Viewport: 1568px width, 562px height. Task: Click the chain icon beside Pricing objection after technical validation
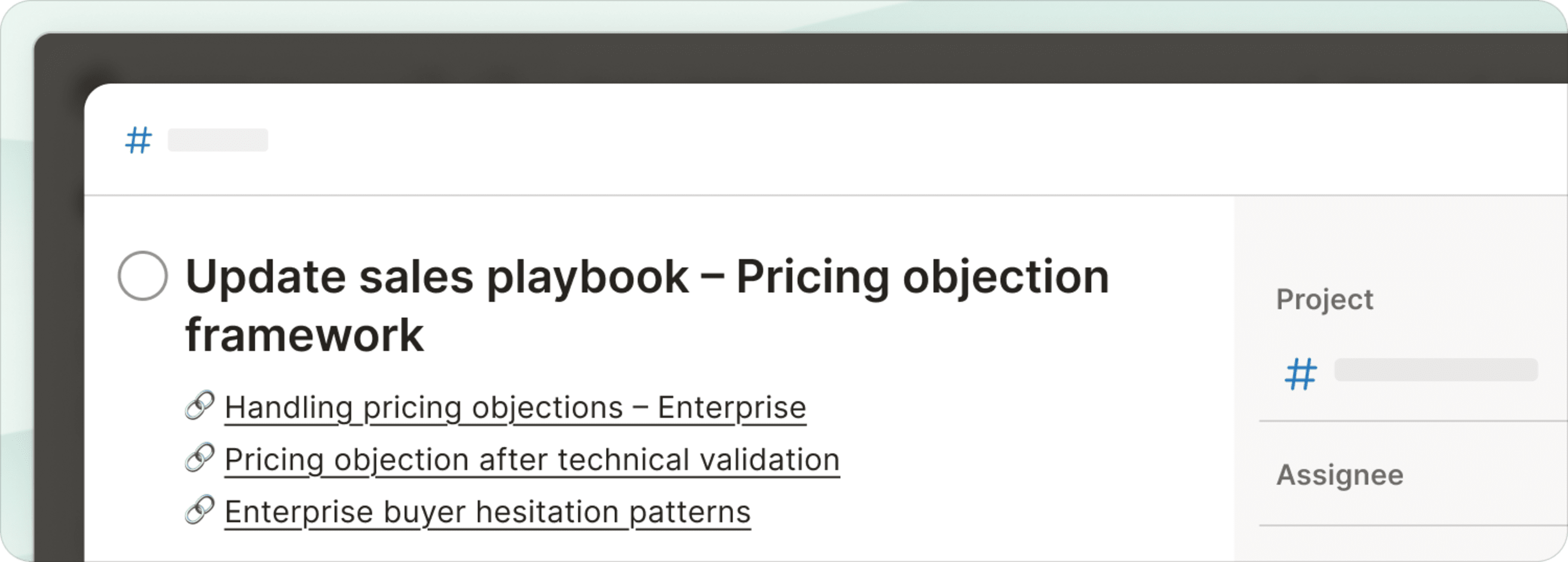pos(199,458)
